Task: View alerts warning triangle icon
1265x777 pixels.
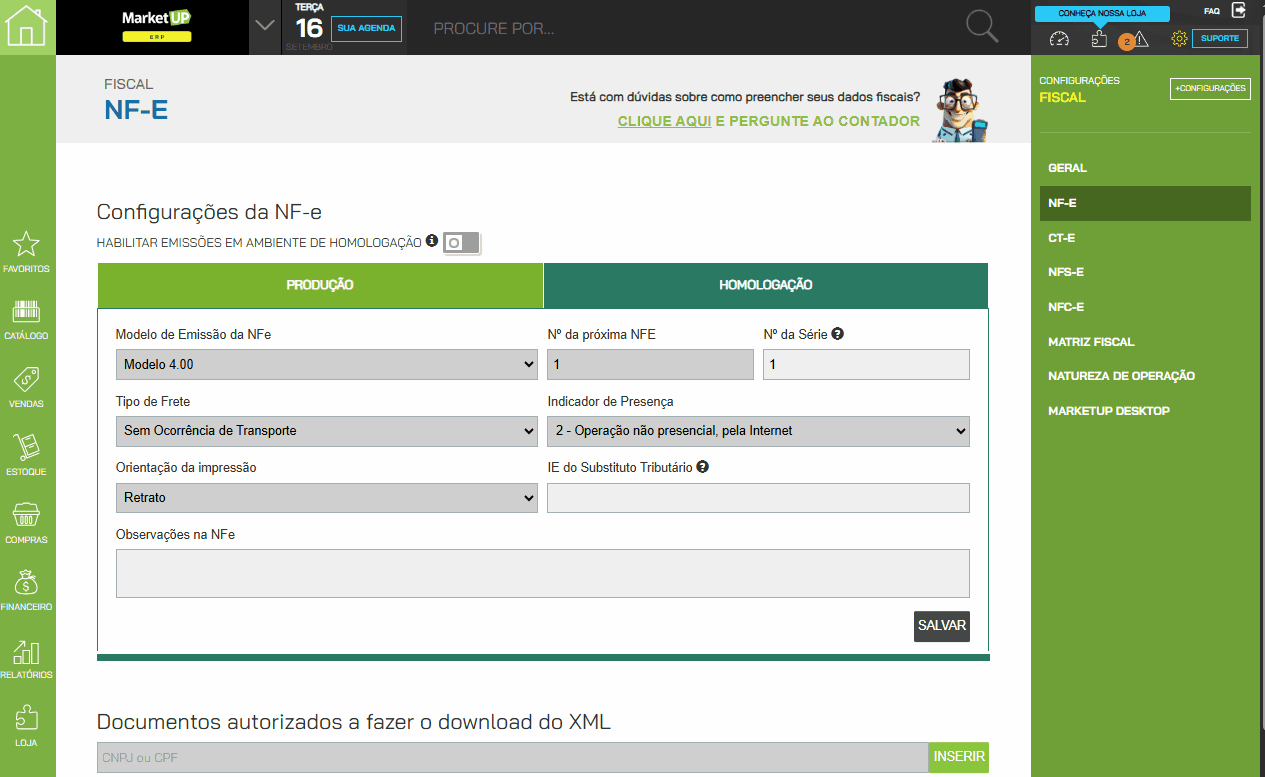Action: pyautogui.click(x=1141, y=39)
